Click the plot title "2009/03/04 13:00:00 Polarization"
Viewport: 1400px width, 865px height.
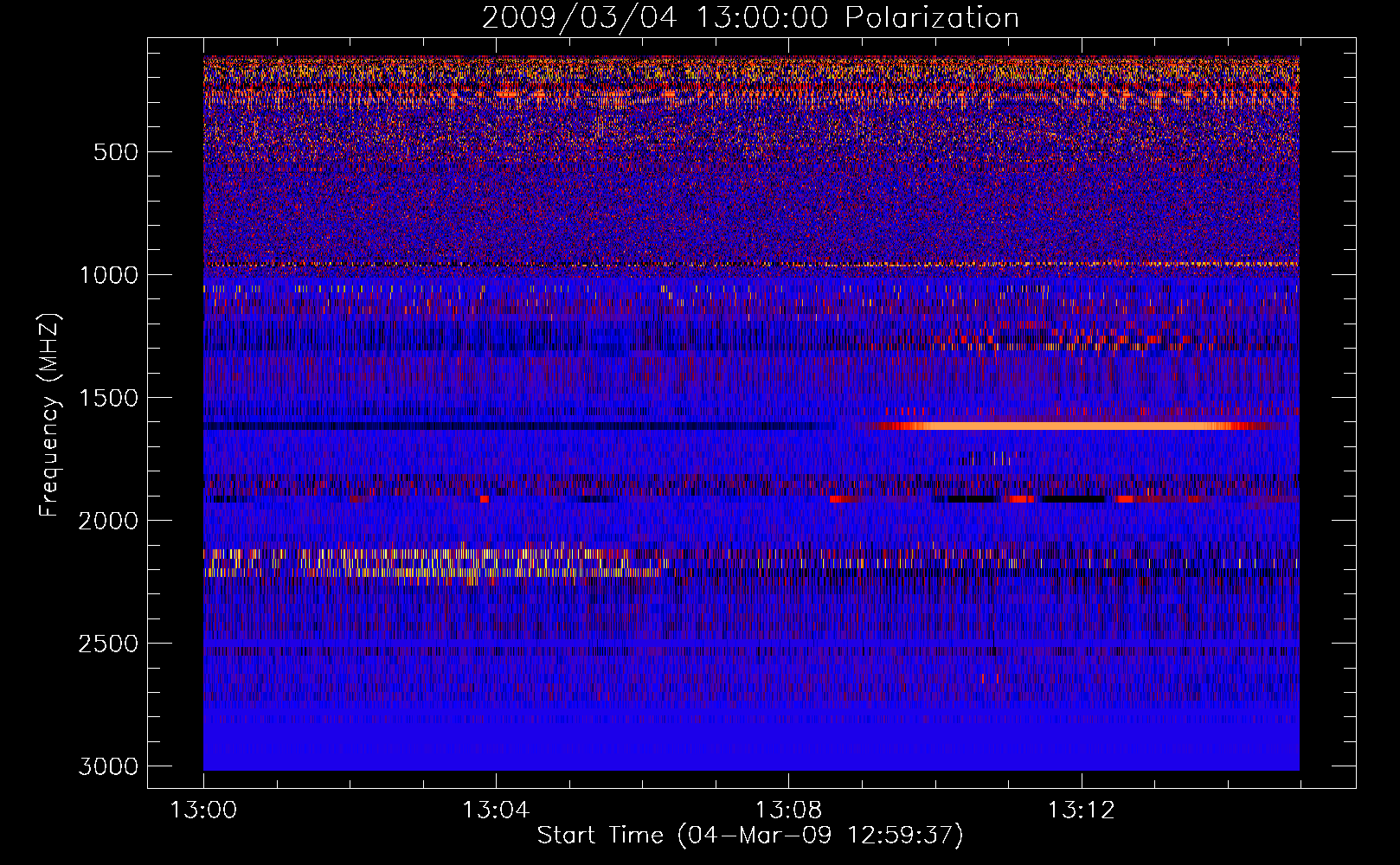pos(750,17)
